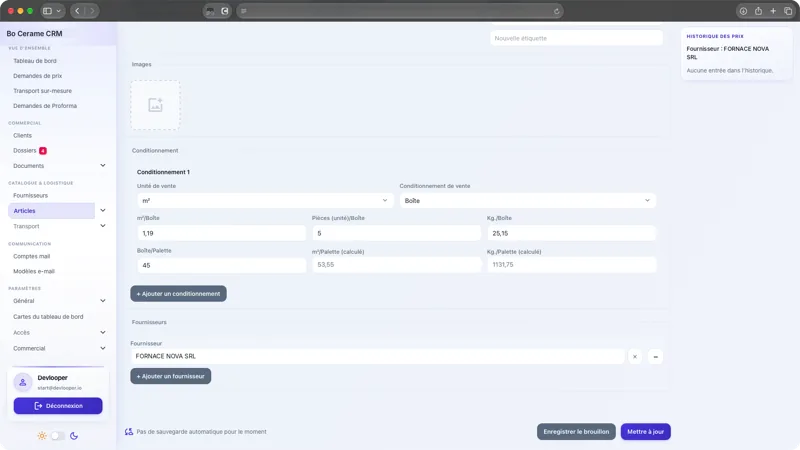Screen dimensions: 800x450
Task: Expand the Commercial settings chevron
Action: 103,348
